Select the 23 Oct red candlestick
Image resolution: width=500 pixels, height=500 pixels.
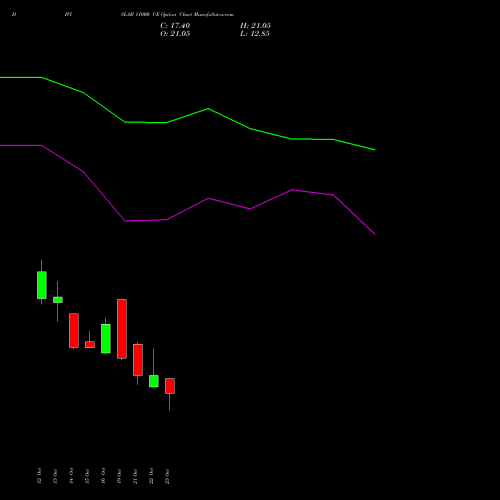point(170,386)
